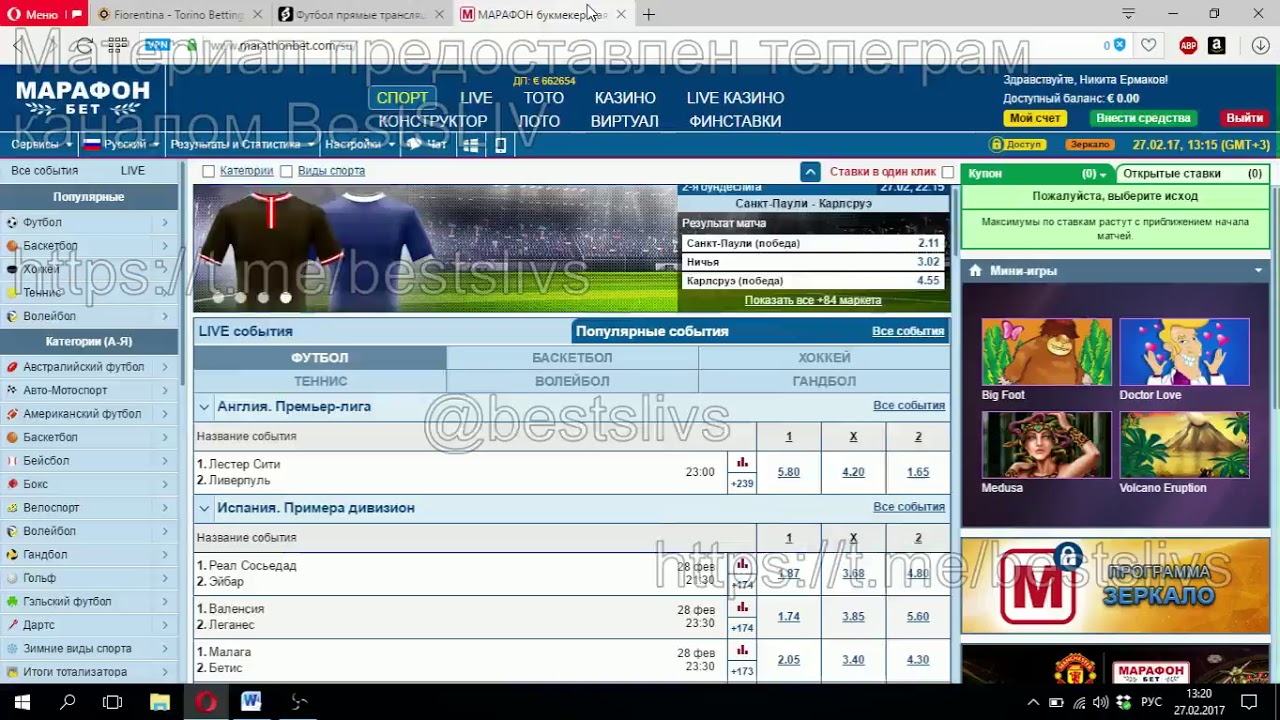This screenshot has height=720, width=1280.
Task: Open Task View on taskbar
Action: 113,702
